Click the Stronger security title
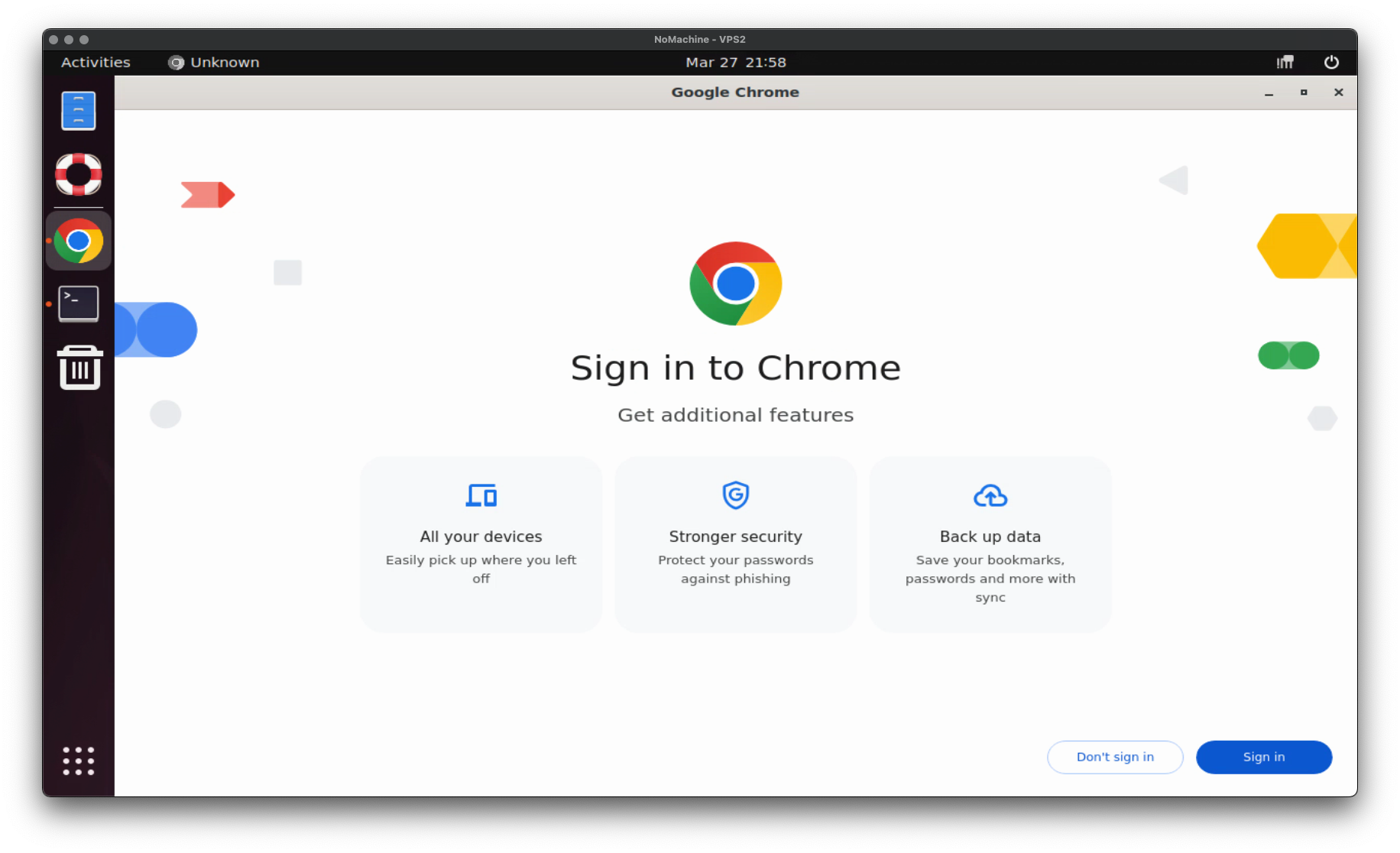The width and height of the screenshot is (1400, 853). tap(735, 537)
